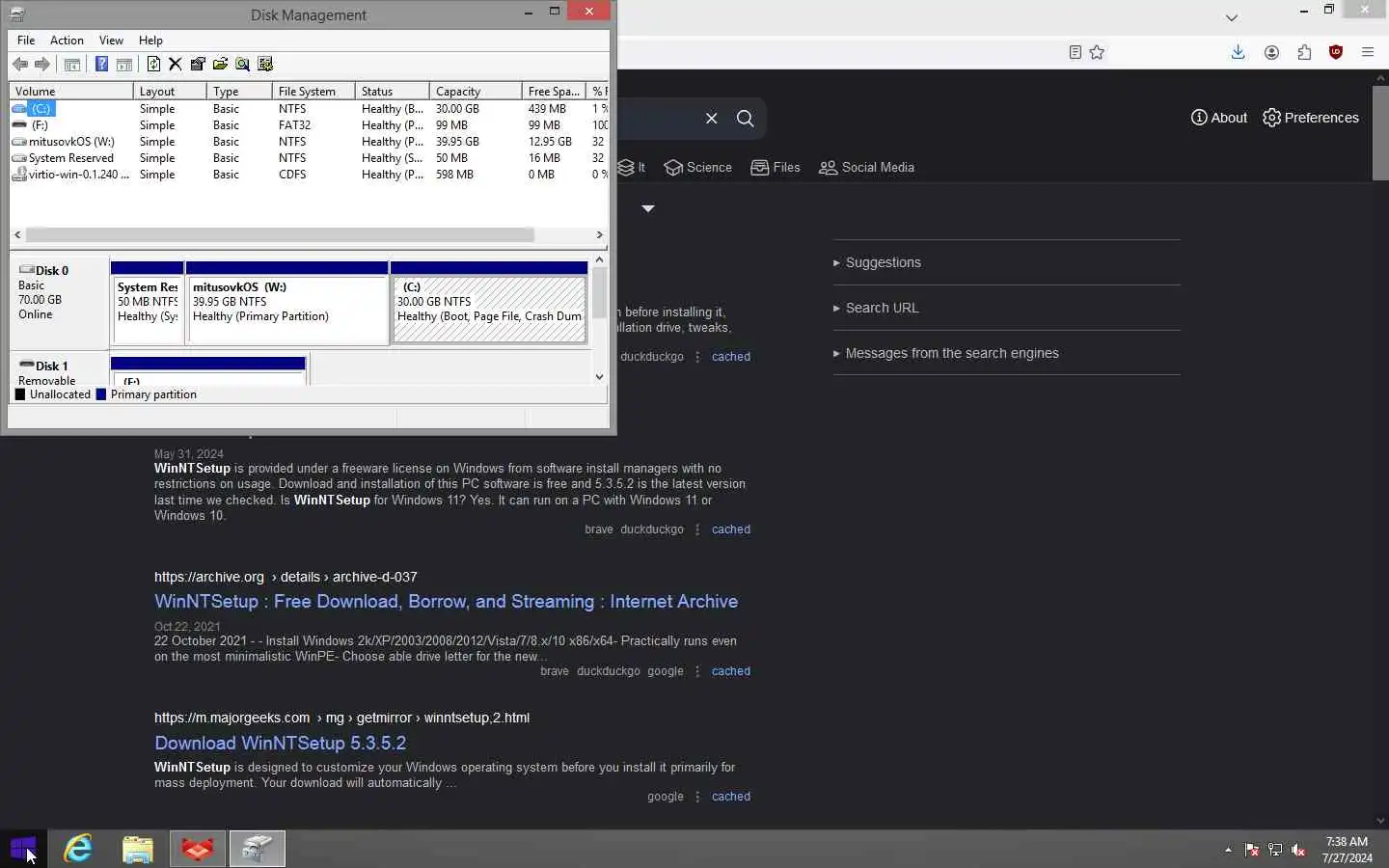Click the horizontal scrollbar in volume list
The height and width of the screenshot is (868, 1389).
pos(280,234)
